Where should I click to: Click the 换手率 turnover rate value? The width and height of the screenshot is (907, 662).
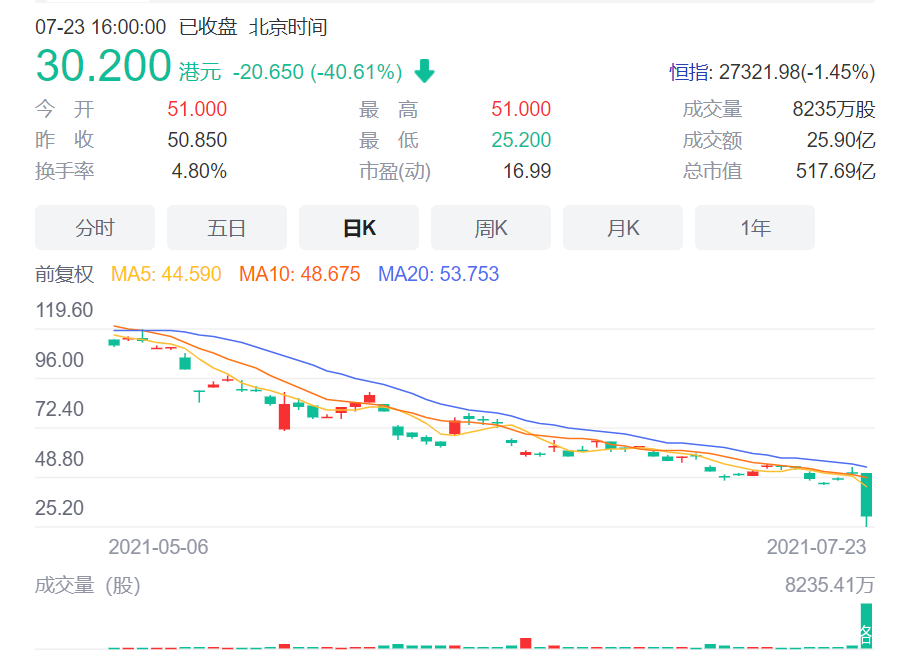click(x=199, y=171)
